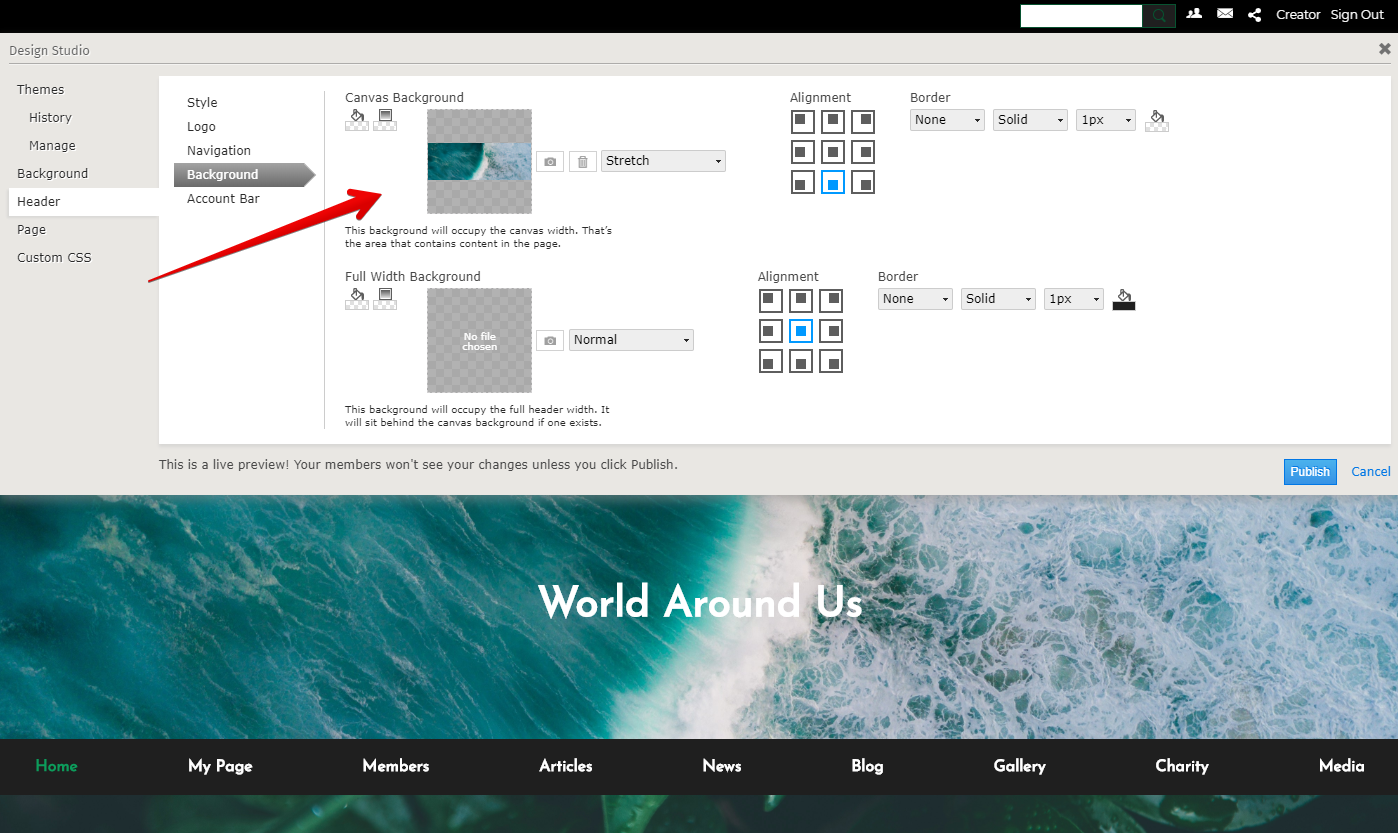Open Canvas Background gradient picker
1398x833 pixels.
[385, 120]
